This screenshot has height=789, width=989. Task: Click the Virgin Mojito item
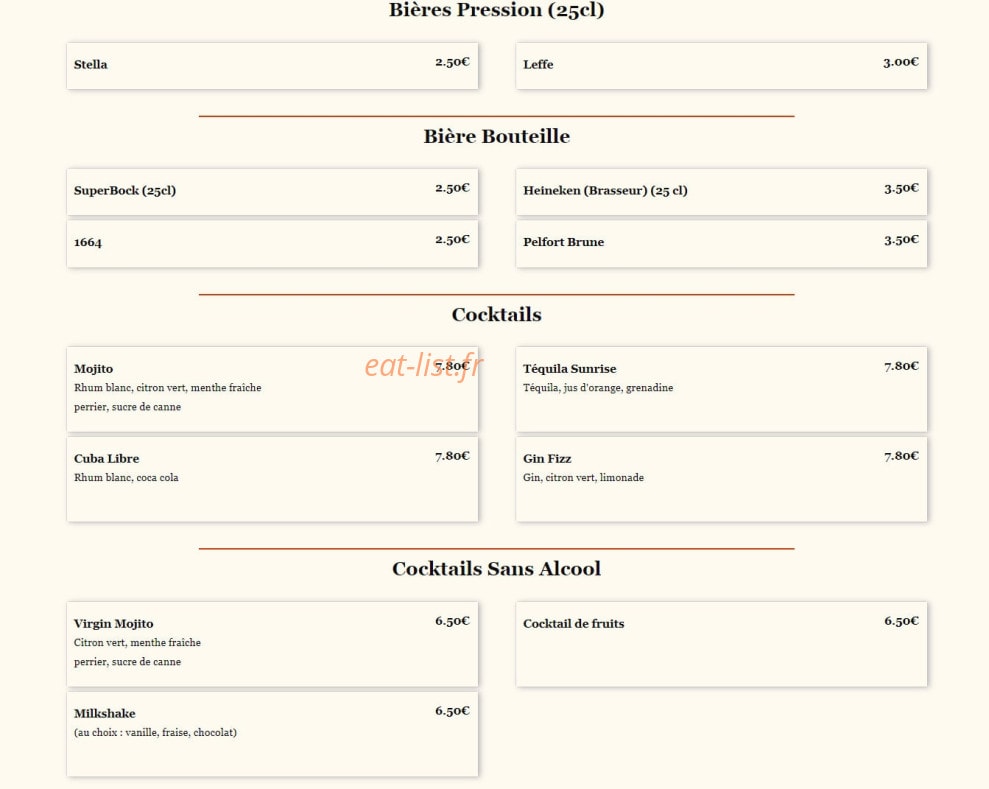click(x=272, y=644)
